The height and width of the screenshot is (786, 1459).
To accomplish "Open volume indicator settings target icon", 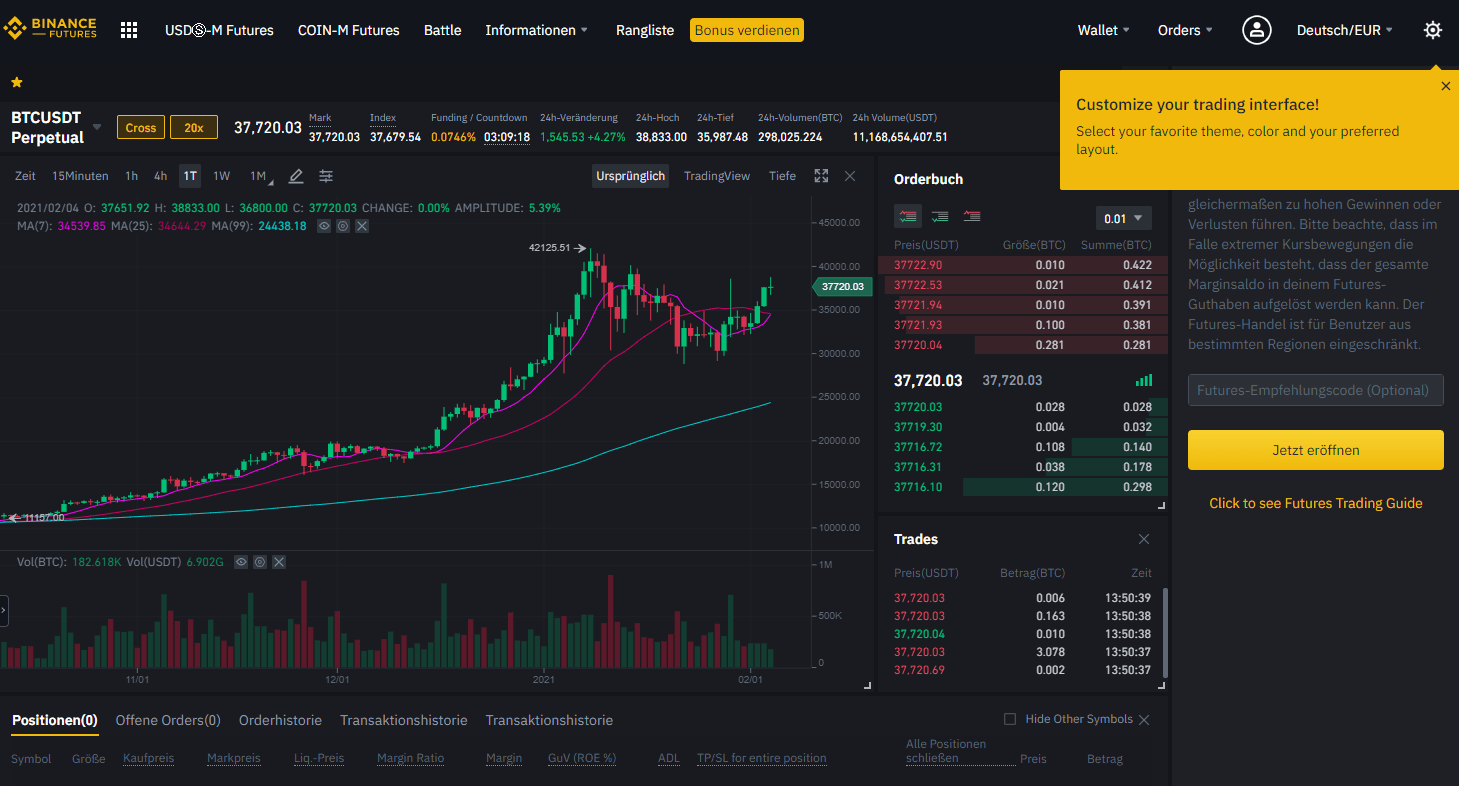I will (260, 562).
